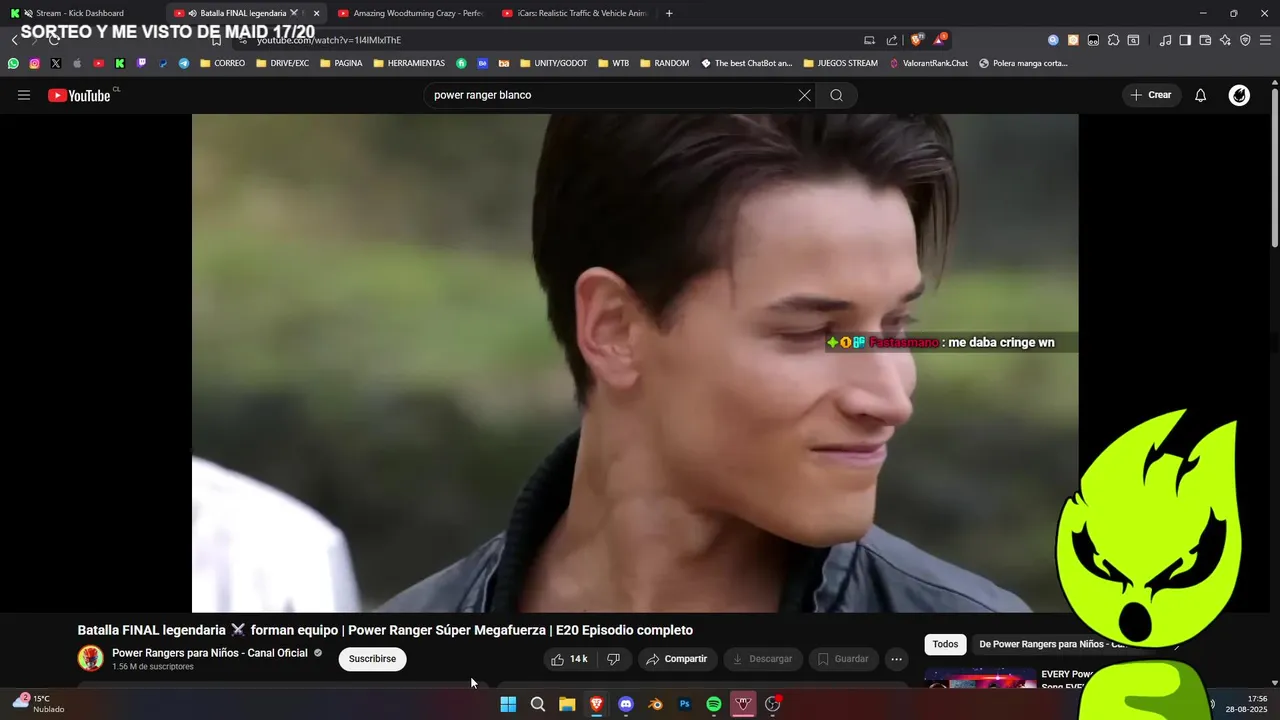Expand the UNITY/GODOT bookmarks folder
The height and width of the screenshot is (720, 1280).
pos(554,63)
